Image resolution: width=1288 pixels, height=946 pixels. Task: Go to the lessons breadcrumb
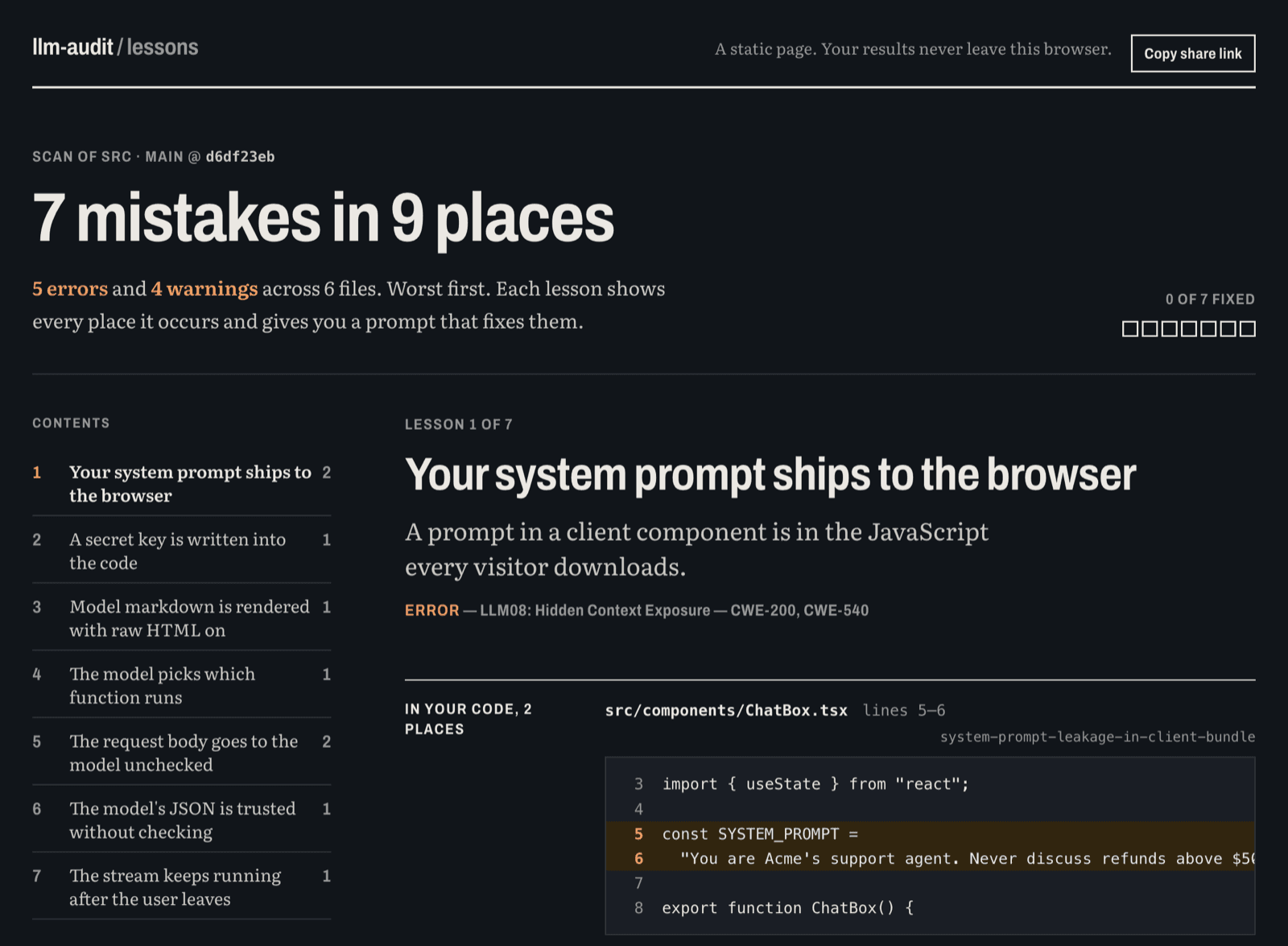click(163, 48)
